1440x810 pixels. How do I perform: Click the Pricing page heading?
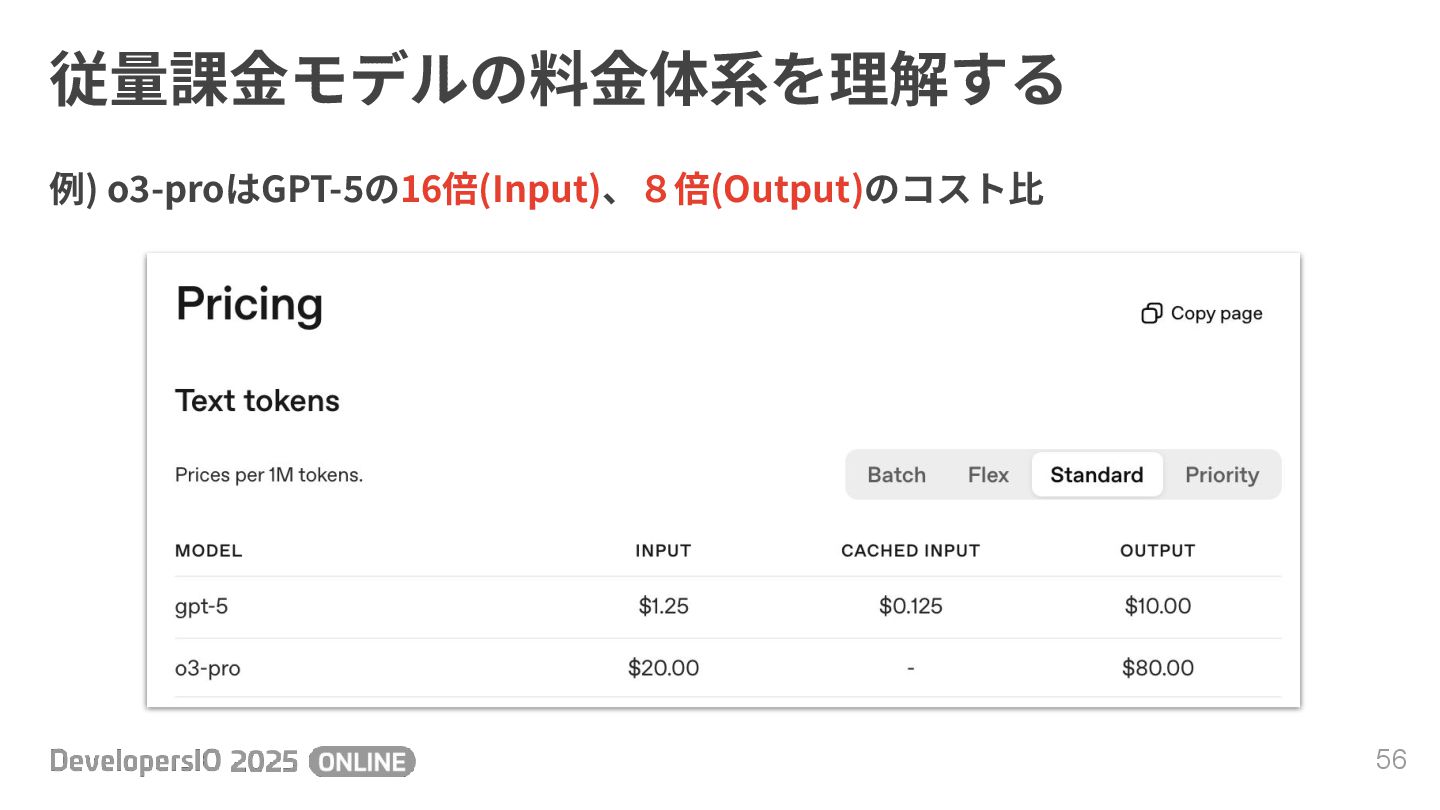click(x=249, y=304)
